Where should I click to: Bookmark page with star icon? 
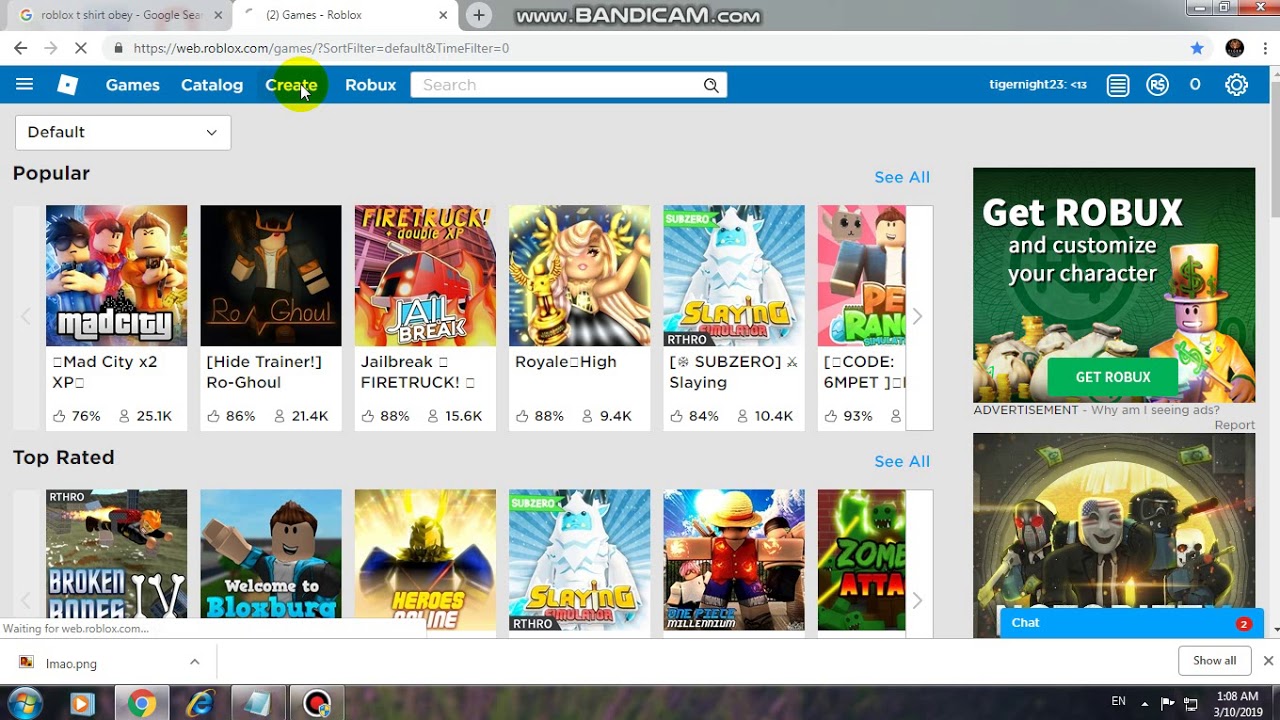pos(1197,48)
